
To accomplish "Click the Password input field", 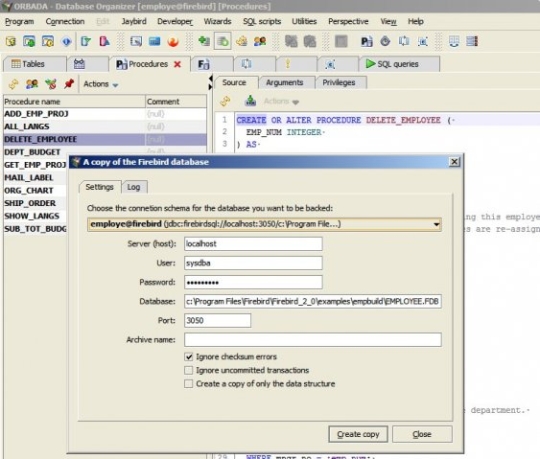I will 253,282.
